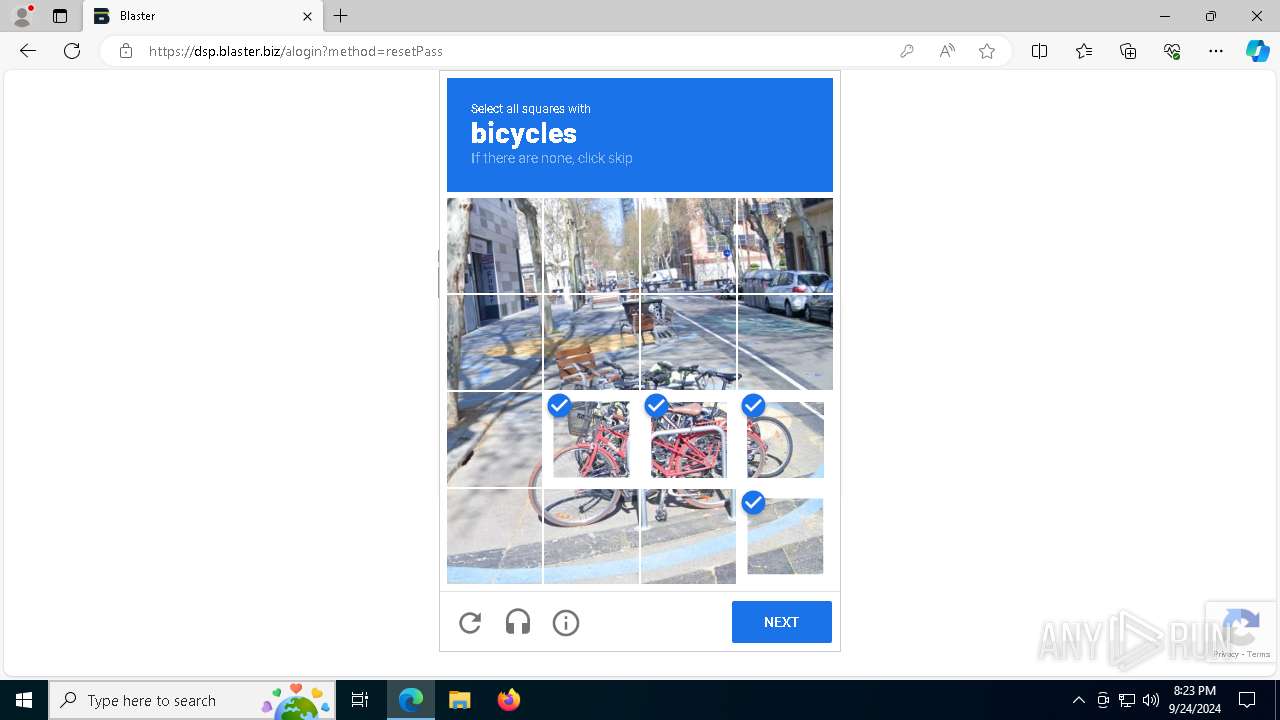This screenshot has width=1280, height=720.
Task: Open Copilot sidebar icon
Action: pyautogui.click(x=1257, y=51)
